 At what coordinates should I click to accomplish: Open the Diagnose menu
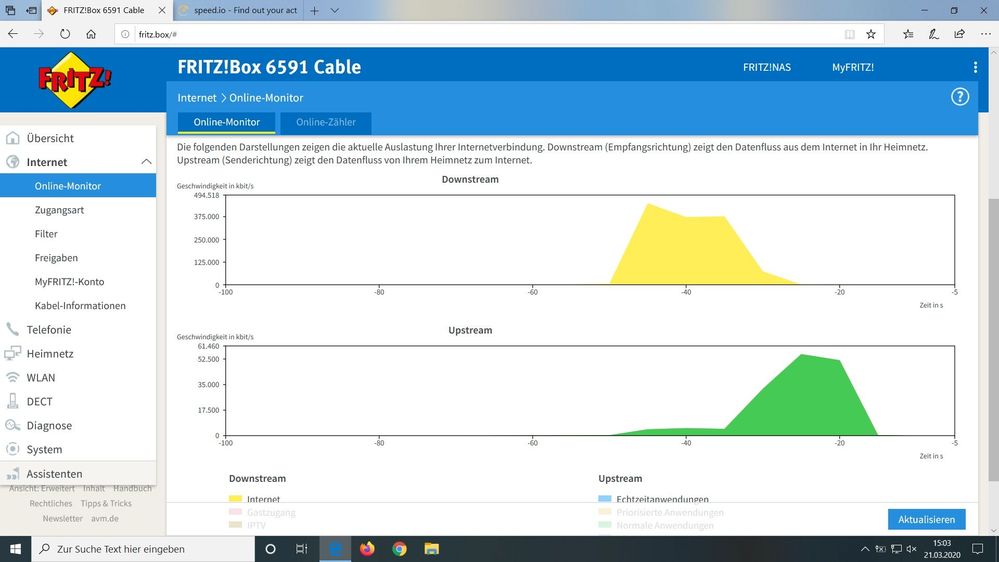coord(49,426)
